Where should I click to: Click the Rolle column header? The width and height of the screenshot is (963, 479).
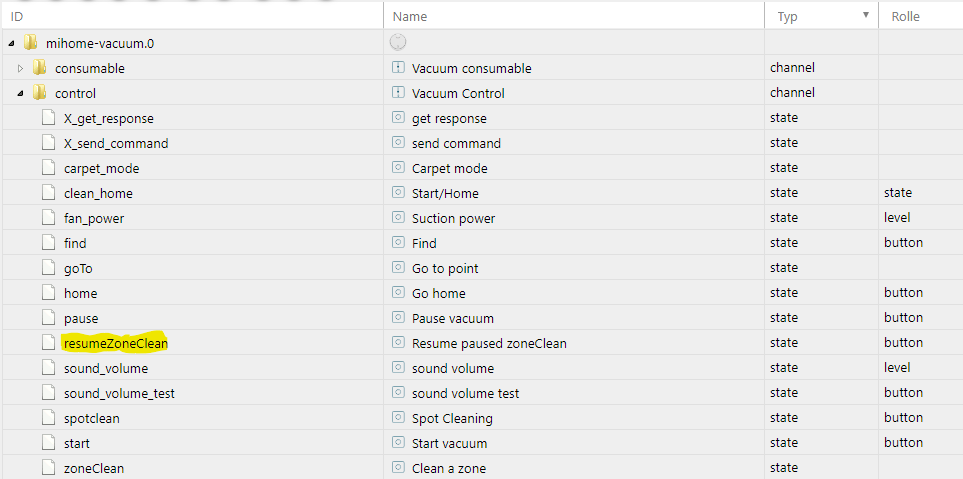[x=904, y=16]
